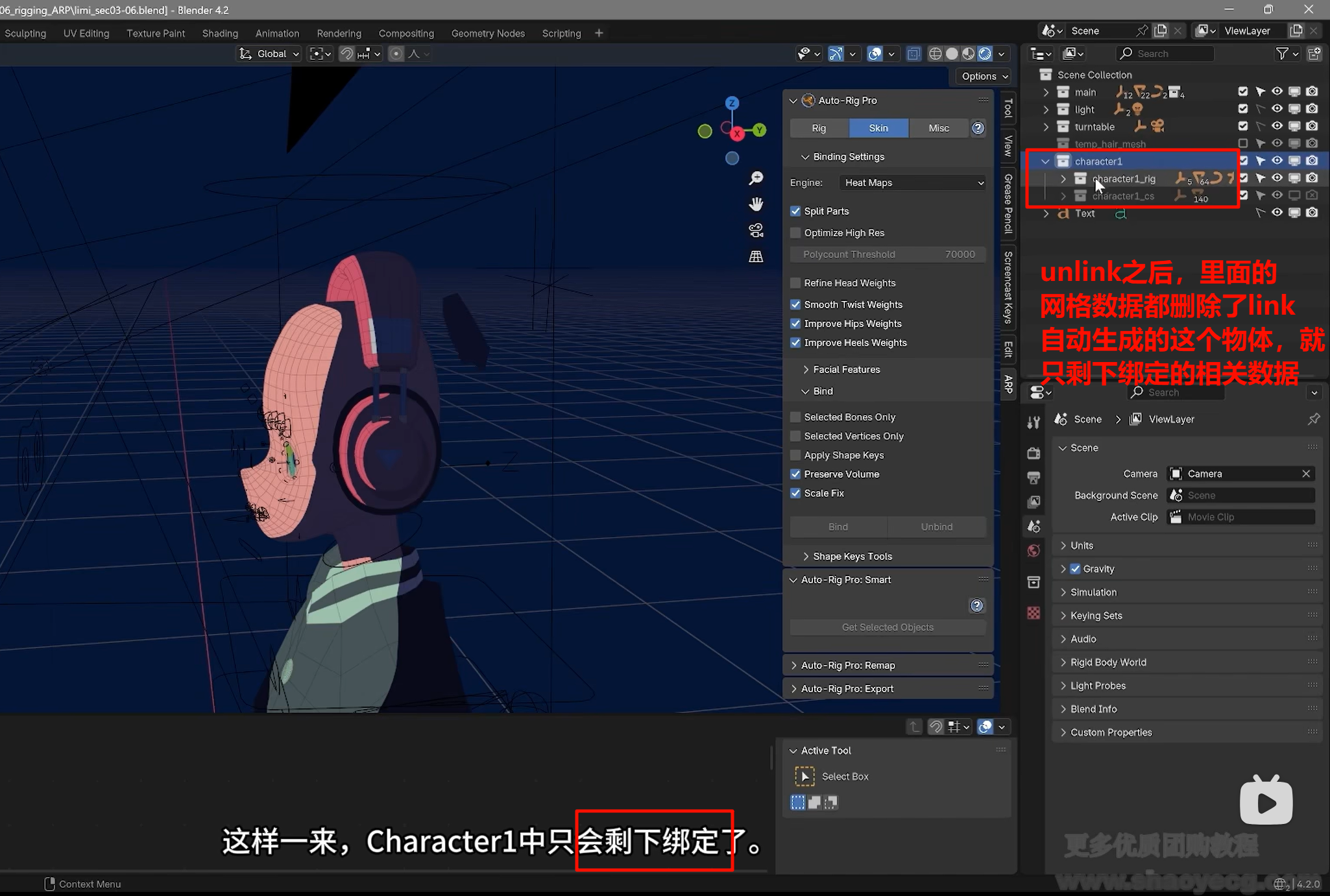Open the Geometry Nodes workspace tab
This screenshot has width=1330, height=896.
[488, 33]
